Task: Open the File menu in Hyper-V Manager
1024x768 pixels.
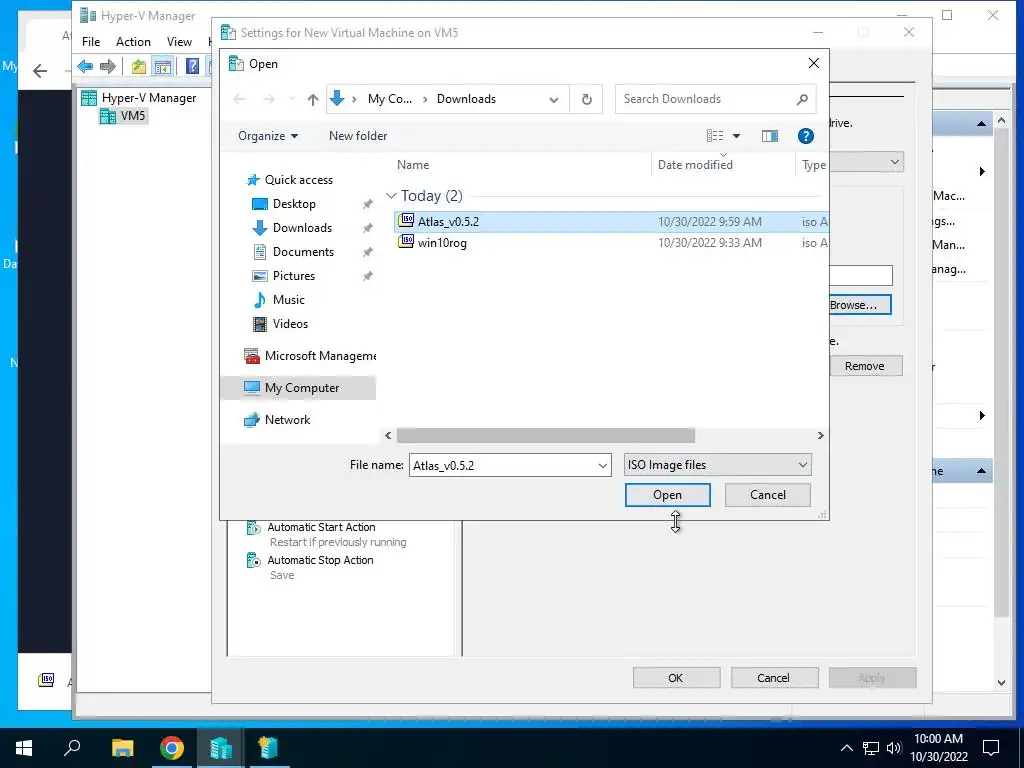Action: pos(91,42)
